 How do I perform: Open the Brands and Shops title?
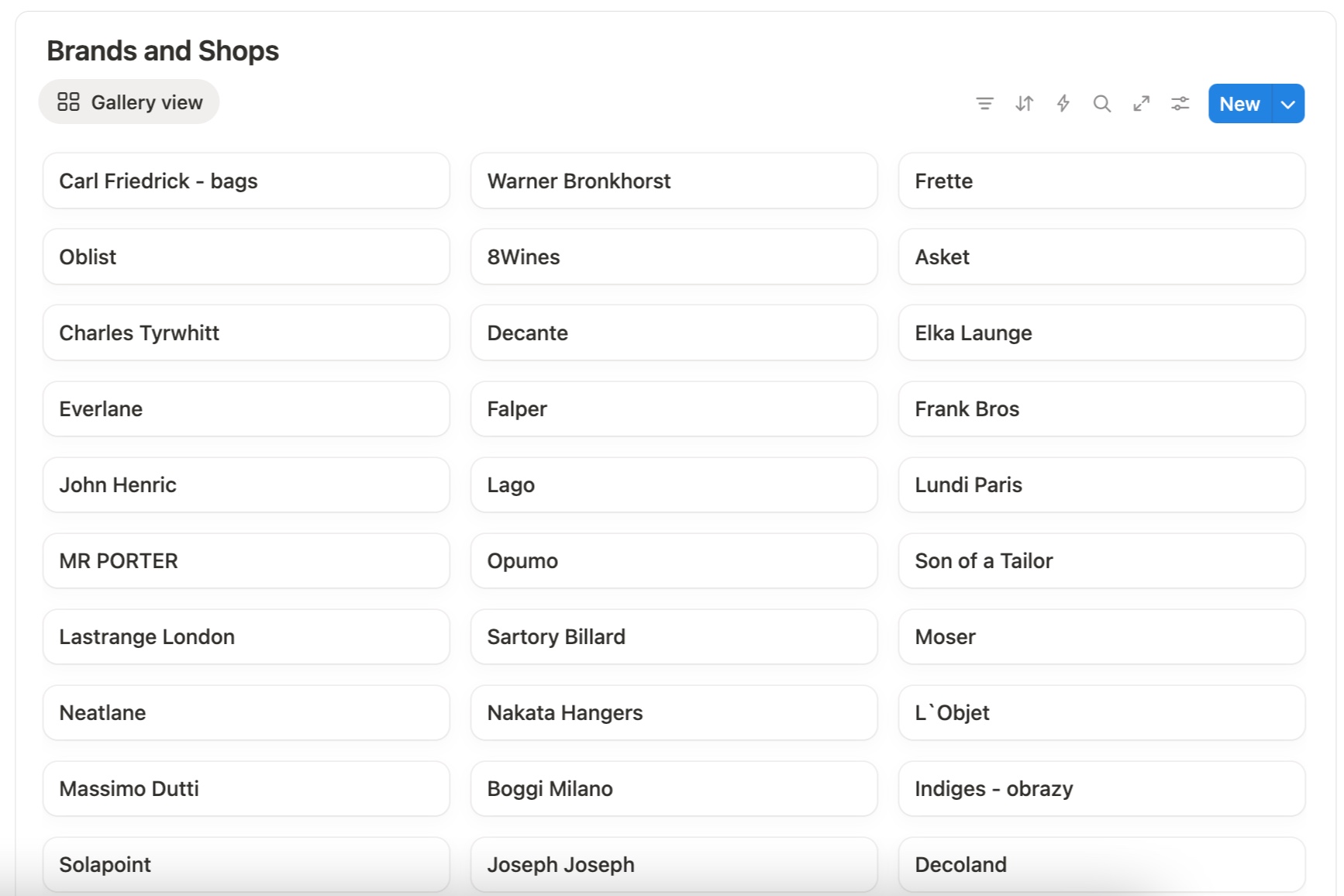coord(163,51)
